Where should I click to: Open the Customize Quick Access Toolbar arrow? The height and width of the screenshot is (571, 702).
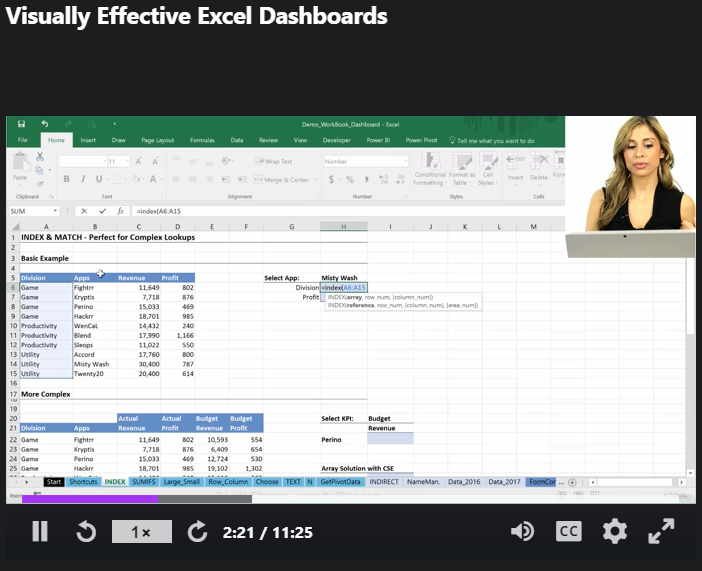[x=114, y=124]
